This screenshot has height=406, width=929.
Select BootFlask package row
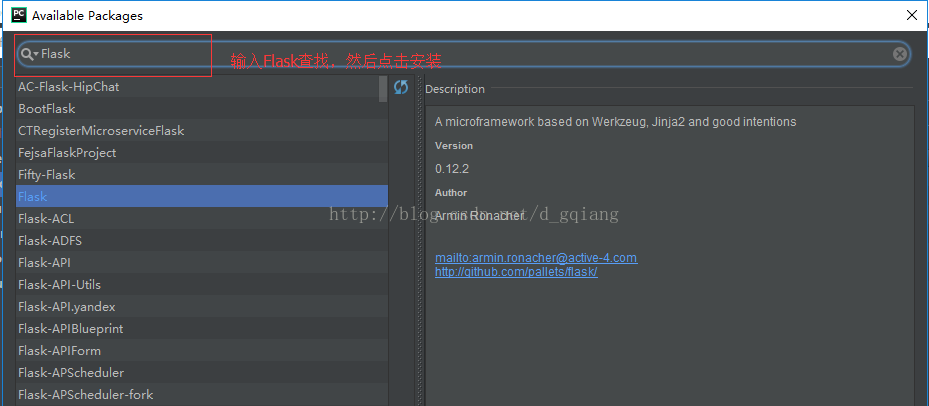coord(201,108)
